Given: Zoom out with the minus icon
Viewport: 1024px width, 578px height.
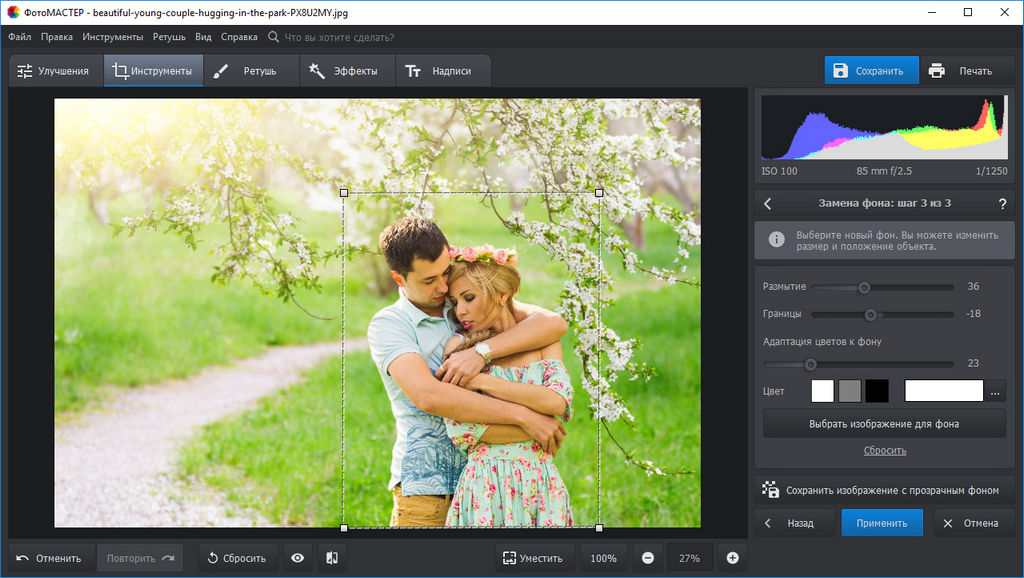Looking at the screenshot, I should point(648,558).
